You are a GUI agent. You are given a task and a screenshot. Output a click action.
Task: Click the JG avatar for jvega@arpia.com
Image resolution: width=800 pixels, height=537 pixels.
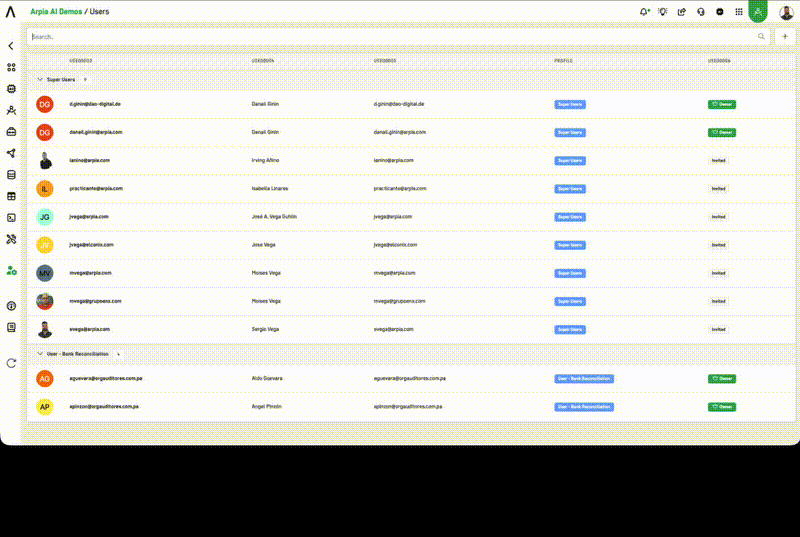[x=45, y=217]
